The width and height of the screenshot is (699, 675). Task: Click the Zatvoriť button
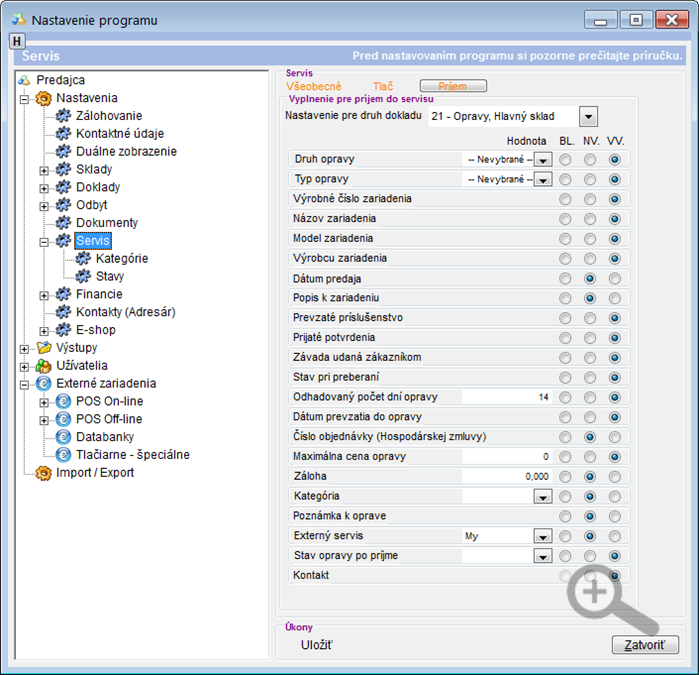(x=645, y=645)
